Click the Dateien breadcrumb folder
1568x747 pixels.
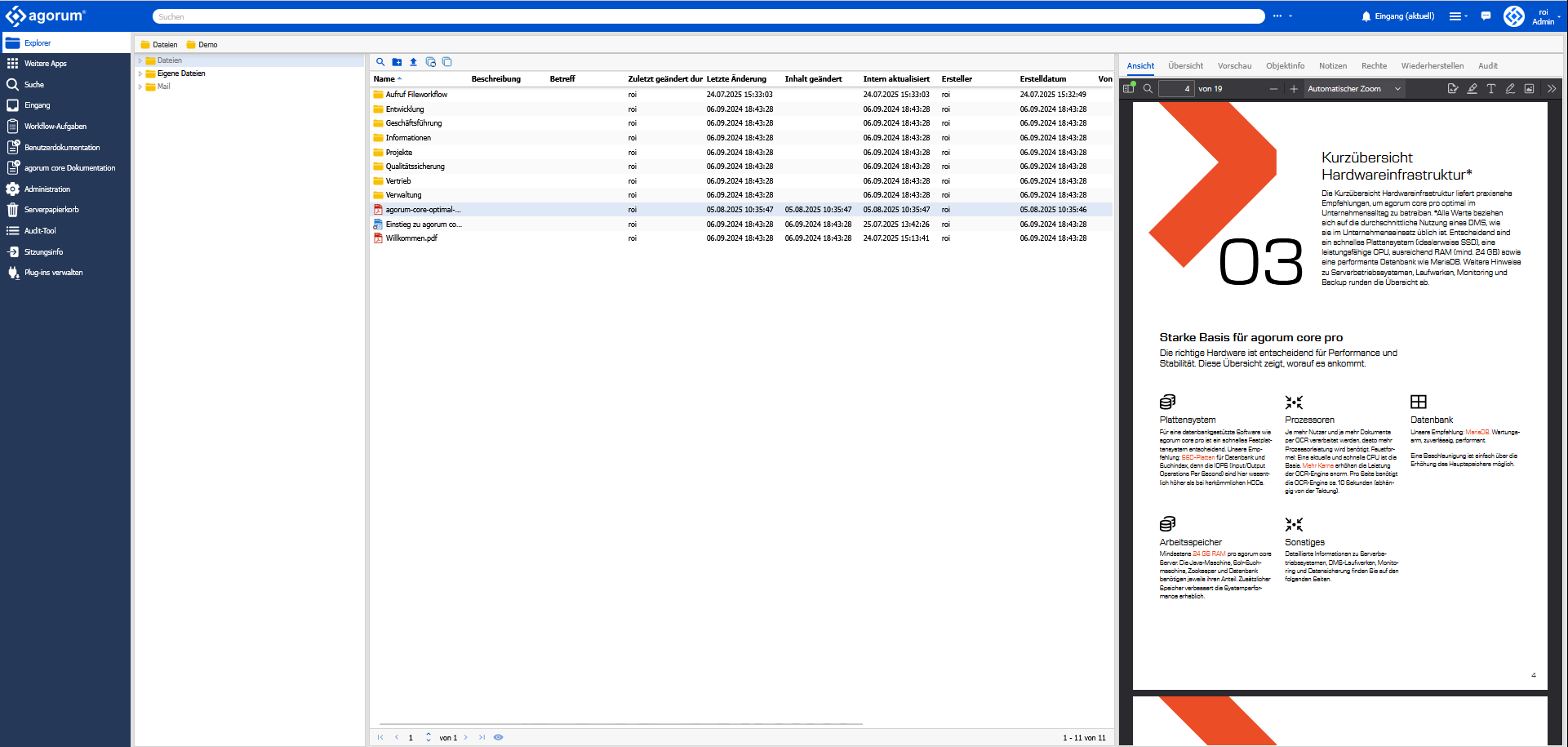tap(159, 45)
